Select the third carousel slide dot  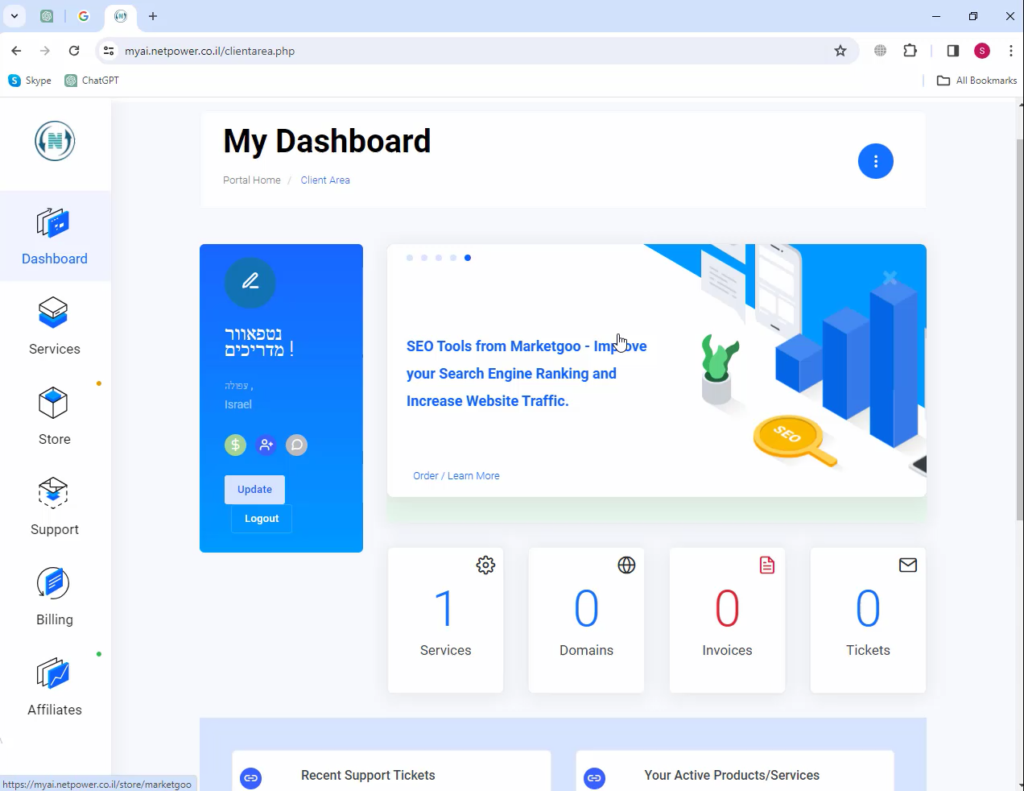[439, 258]
